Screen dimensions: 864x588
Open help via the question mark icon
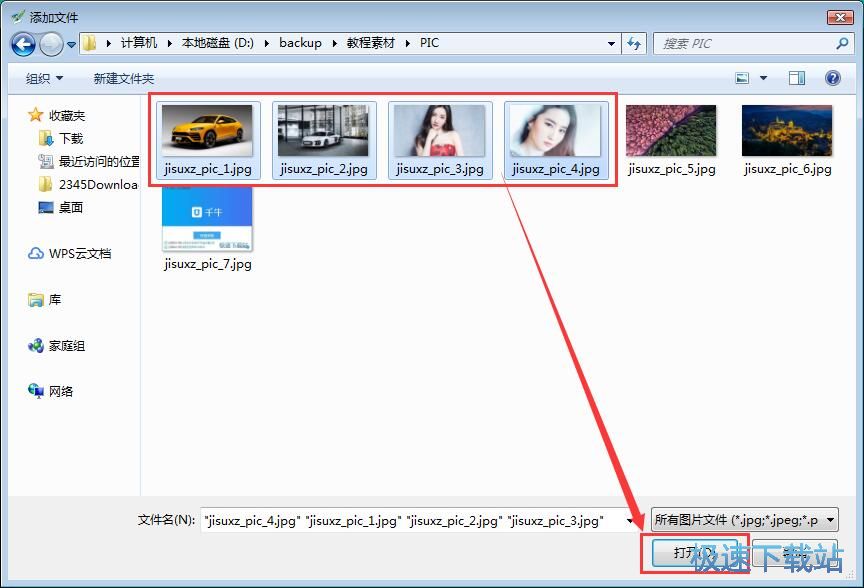833,78
